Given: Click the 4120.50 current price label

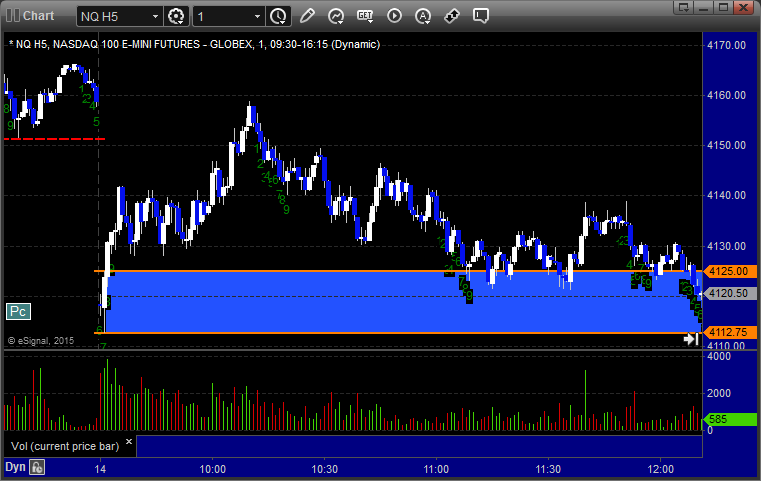Looking at the screenshot, I should tap(730, 293).
